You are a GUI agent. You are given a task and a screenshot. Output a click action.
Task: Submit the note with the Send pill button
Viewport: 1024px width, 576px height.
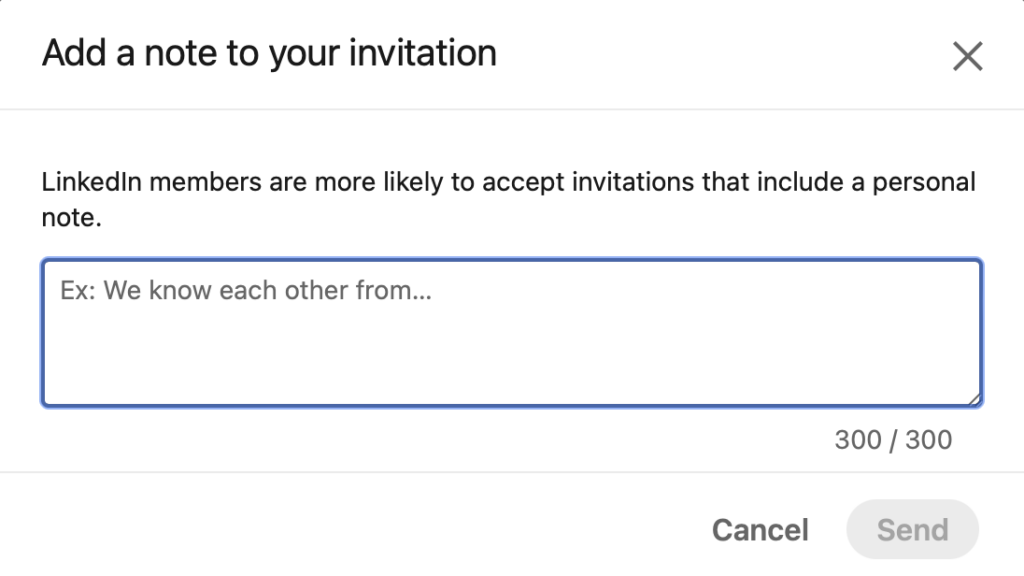[x=912, y=529]
